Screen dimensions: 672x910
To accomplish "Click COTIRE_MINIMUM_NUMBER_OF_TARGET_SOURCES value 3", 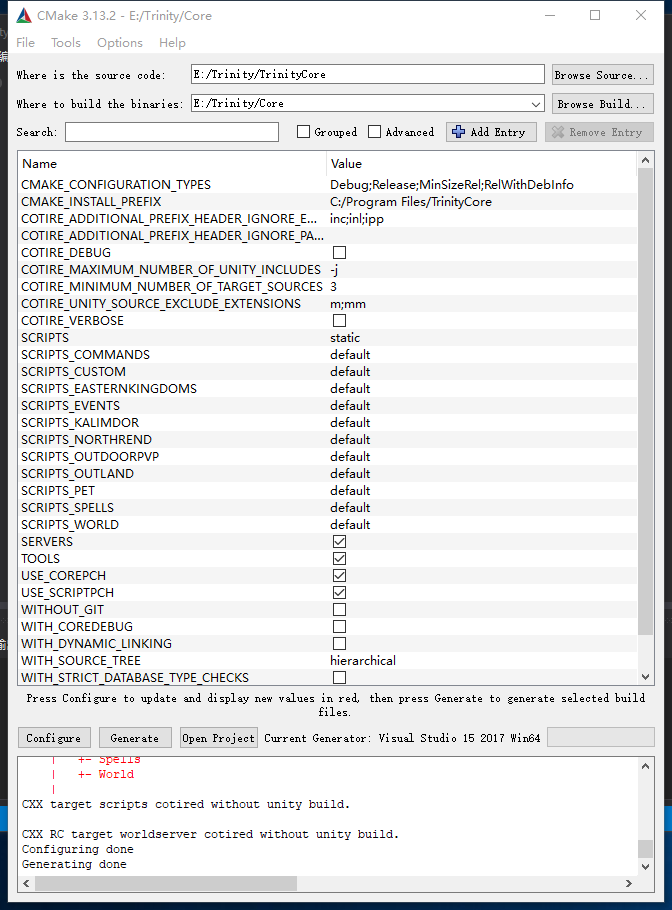I will [334, 287].
